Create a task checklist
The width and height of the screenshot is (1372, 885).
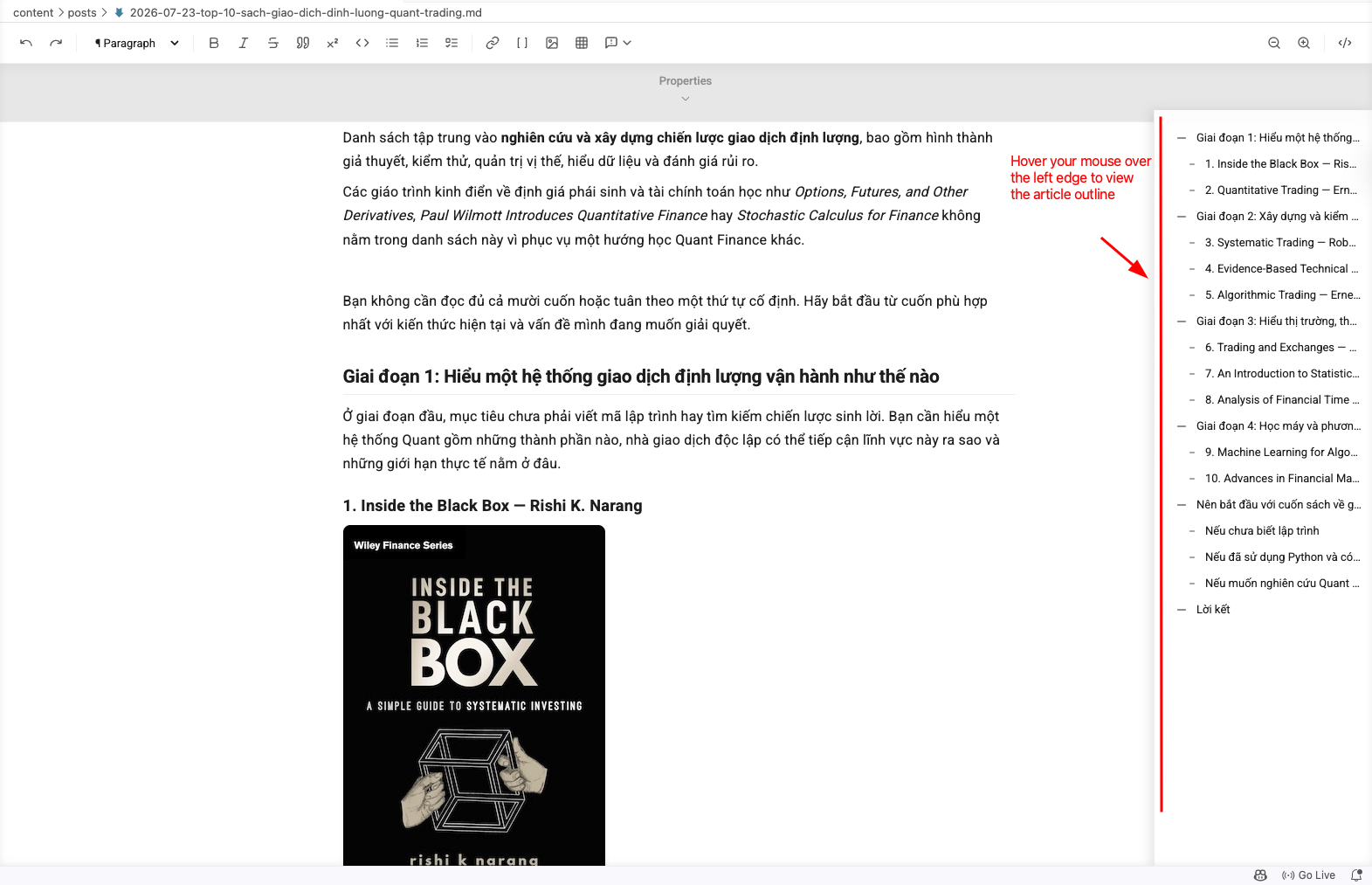(452, 43)
